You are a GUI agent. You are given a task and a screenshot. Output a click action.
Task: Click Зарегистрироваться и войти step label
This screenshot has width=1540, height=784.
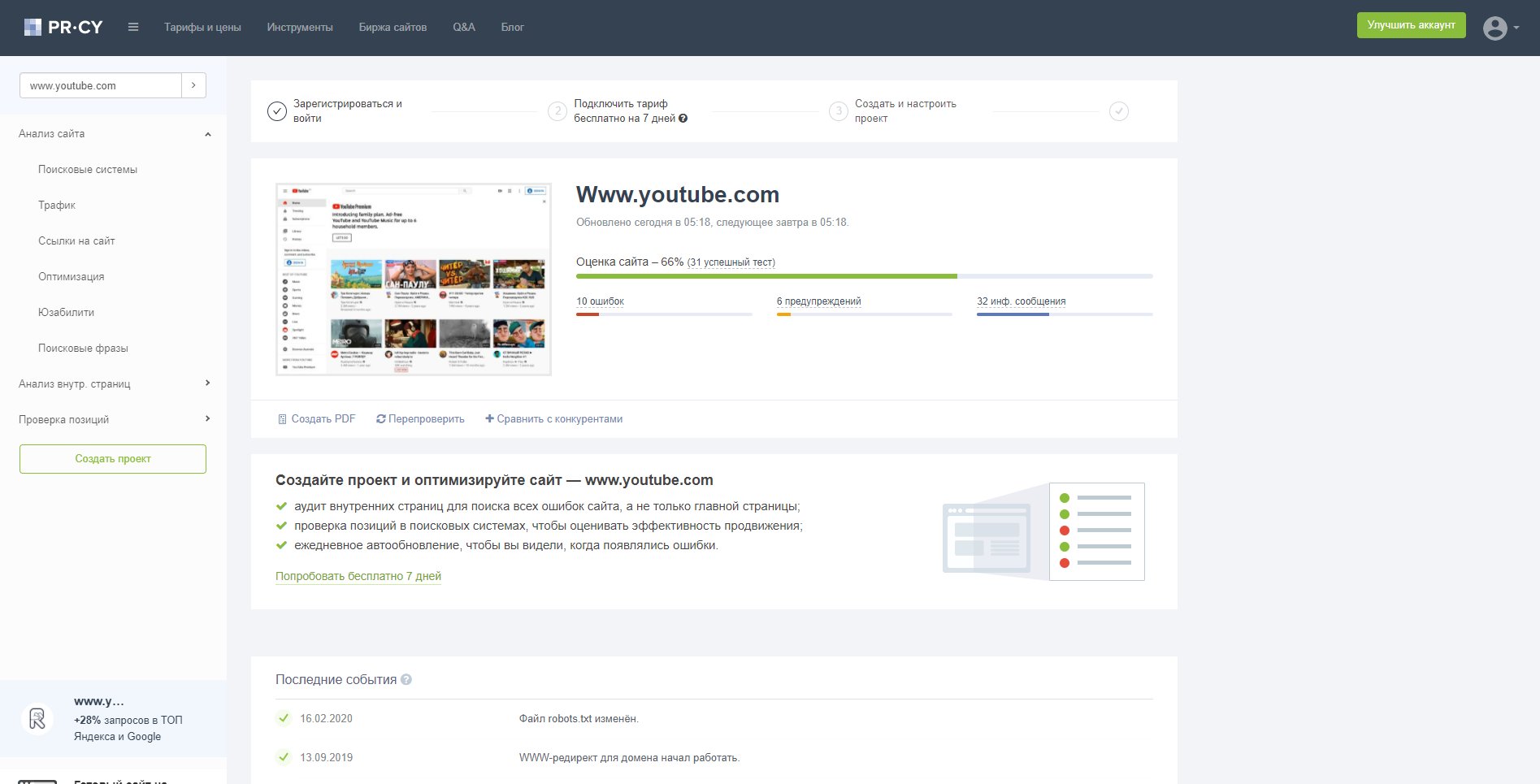point(348,111)
